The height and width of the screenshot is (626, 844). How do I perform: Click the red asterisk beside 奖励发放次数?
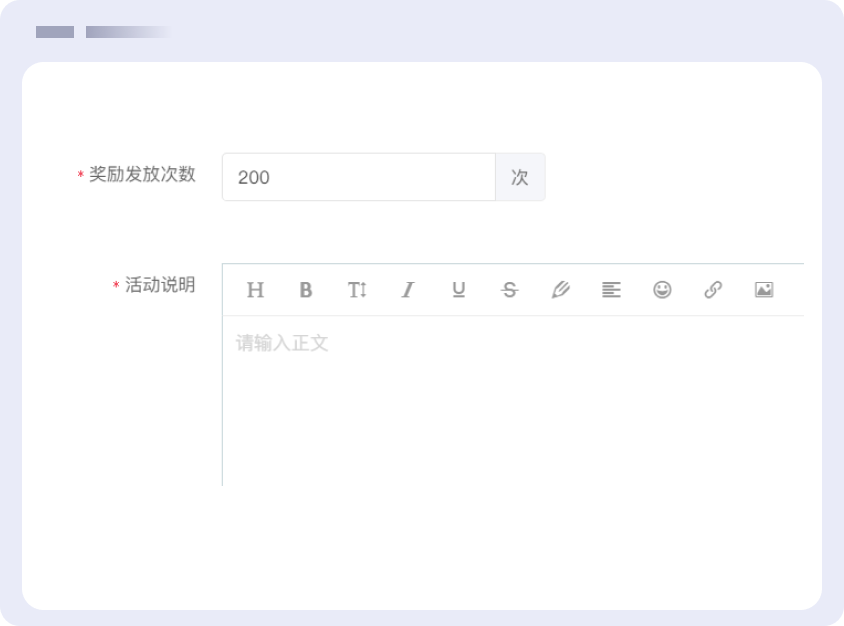80,176
